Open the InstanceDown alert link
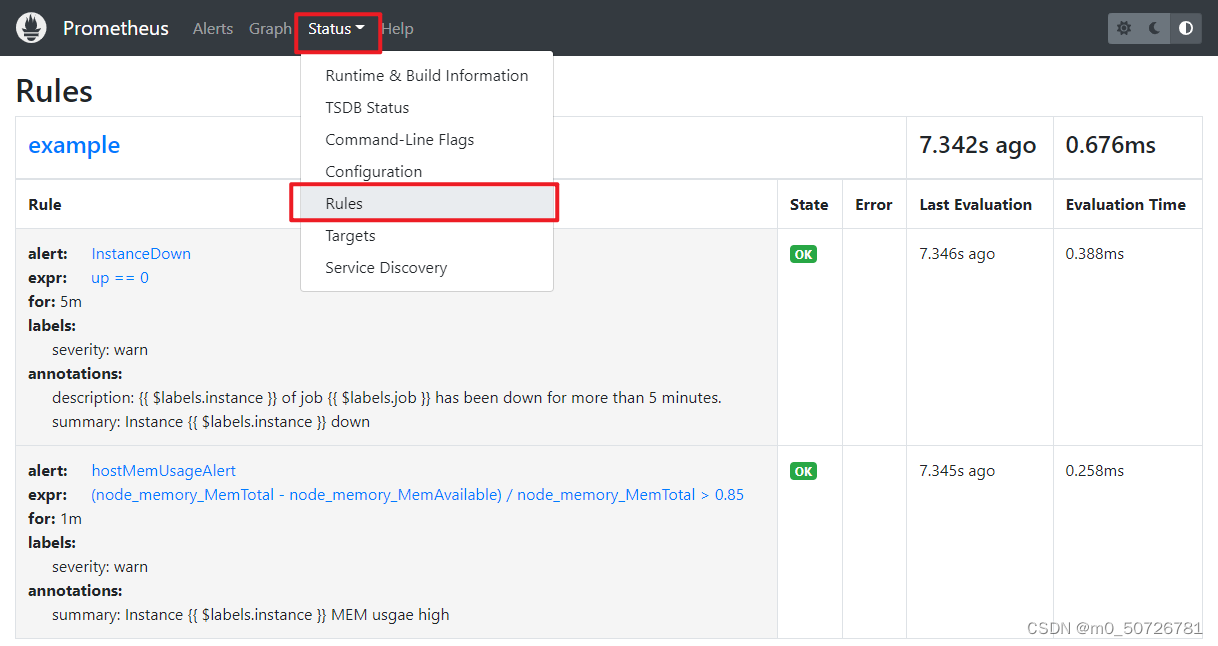Image resolution: width=1218 pixels, height=646 pixels. 141,254
